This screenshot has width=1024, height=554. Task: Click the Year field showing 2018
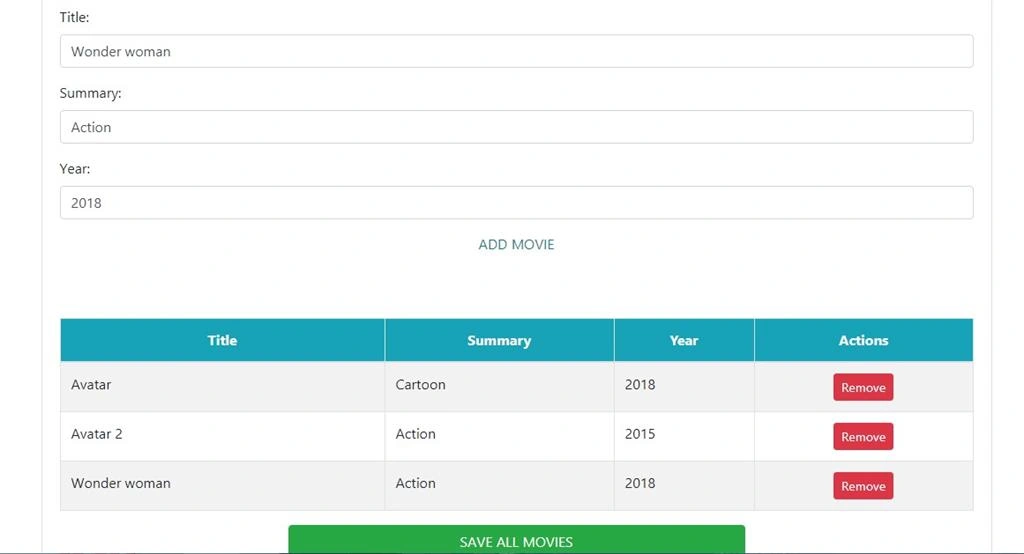[x=516, y=203]
